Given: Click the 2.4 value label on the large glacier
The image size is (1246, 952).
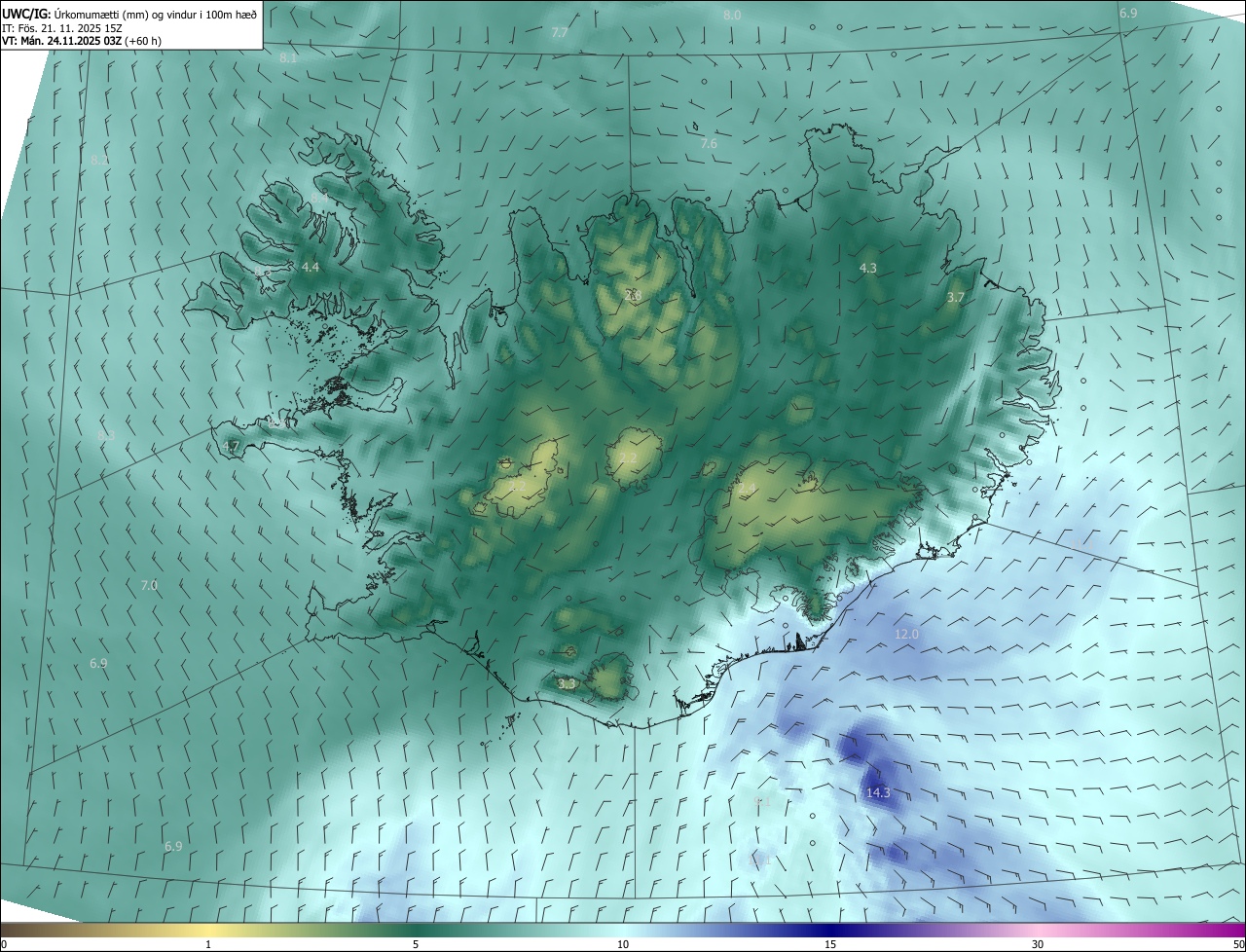Looking at the screenshot, I should pos(747,488).
